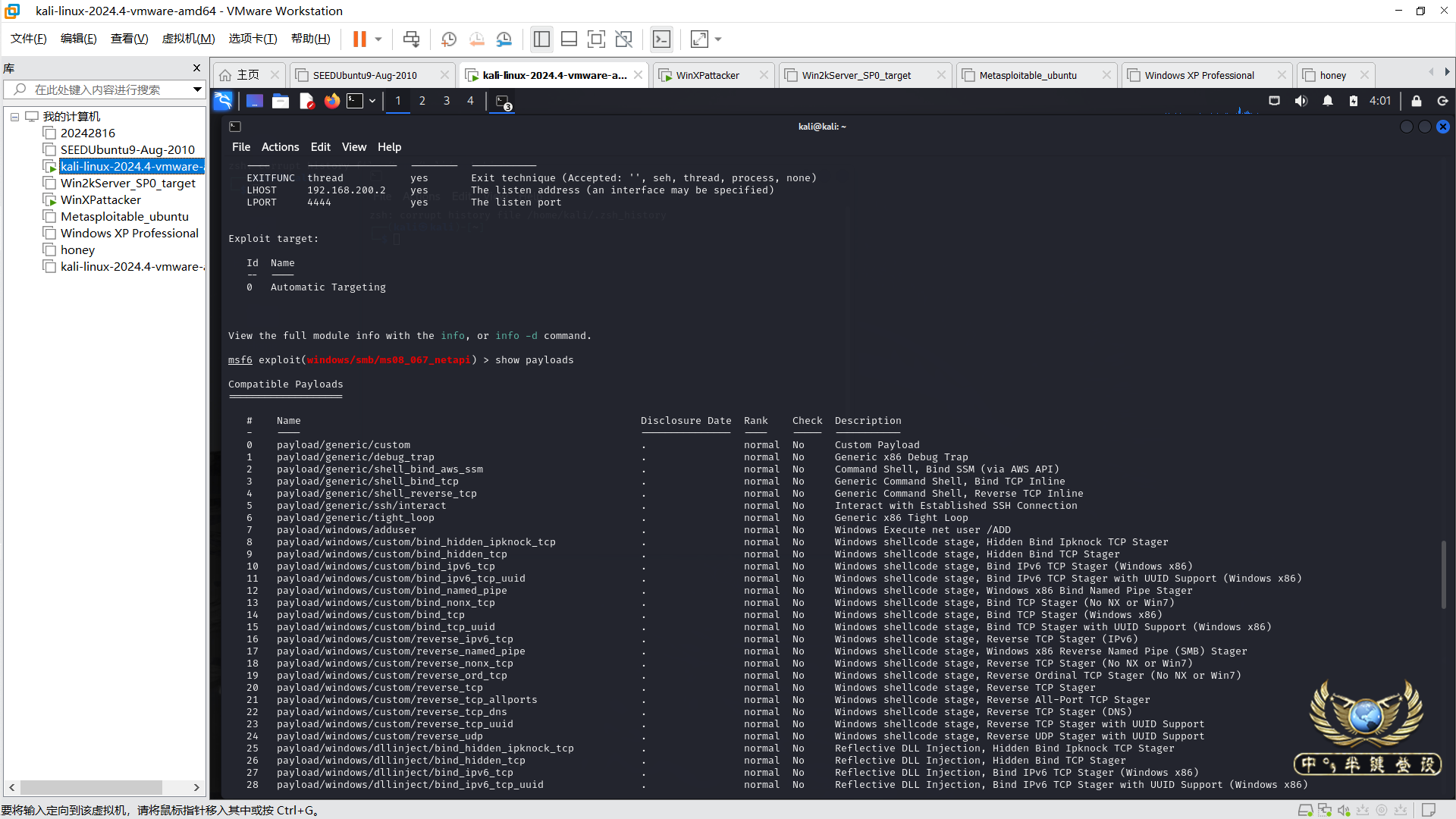Toggle the library sidebar view

[x=541, y=39]
